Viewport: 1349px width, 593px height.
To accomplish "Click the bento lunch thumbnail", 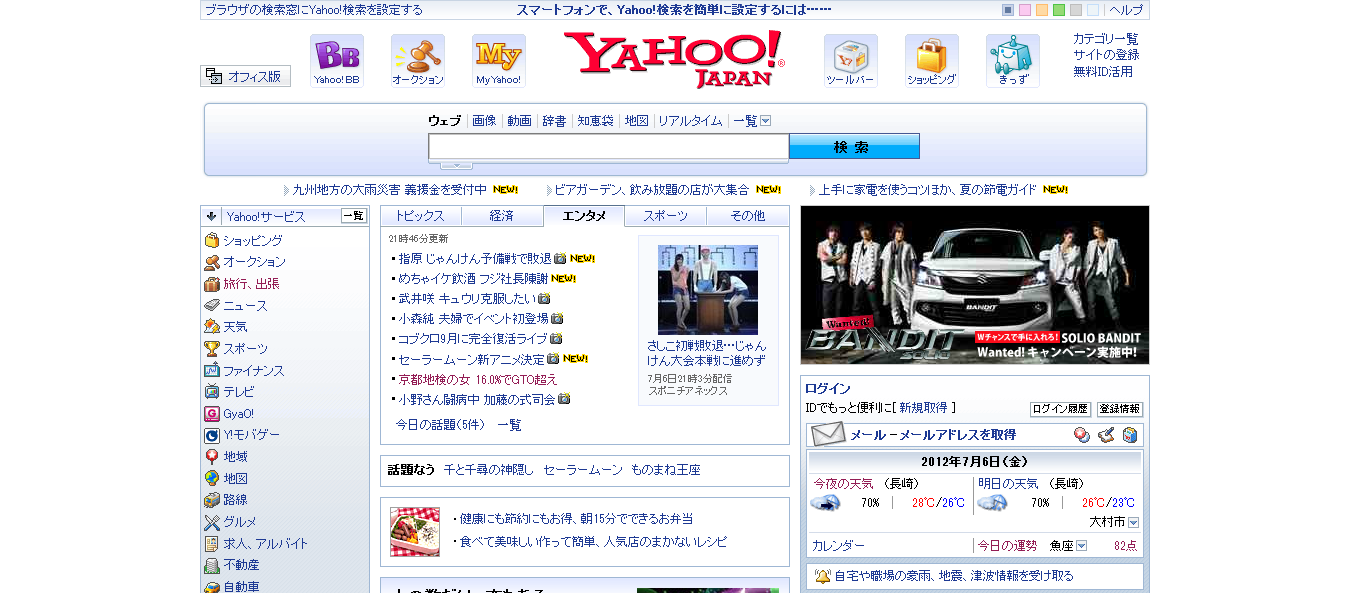I will click(415, 532).
